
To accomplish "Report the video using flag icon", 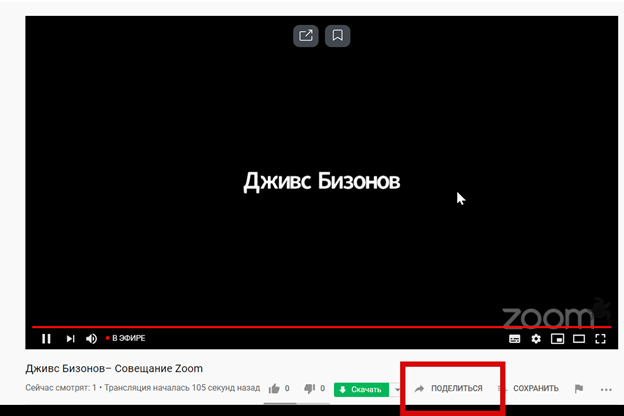I will pyautogui.click(x=579, y=389).
